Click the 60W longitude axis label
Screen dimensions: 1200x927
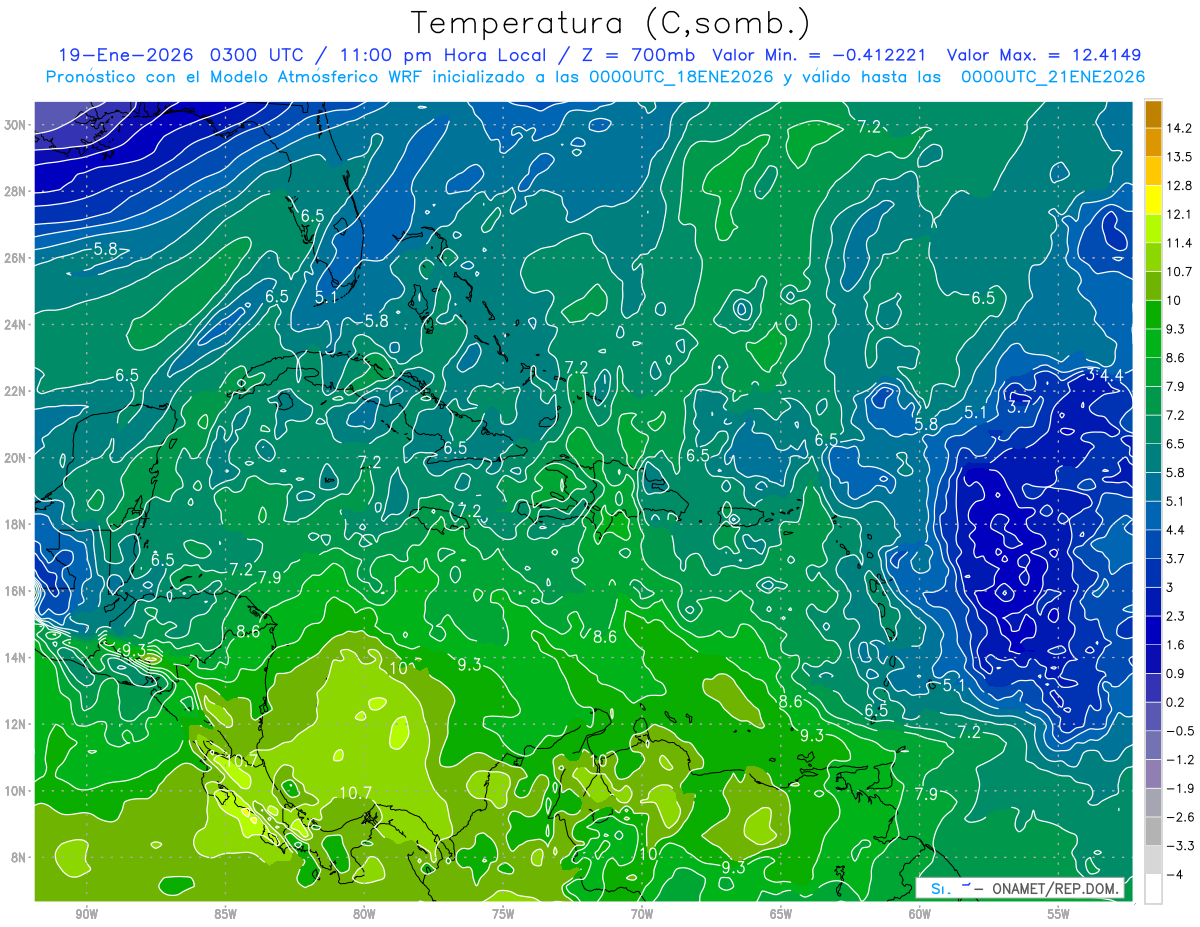[x=919, y=914]
